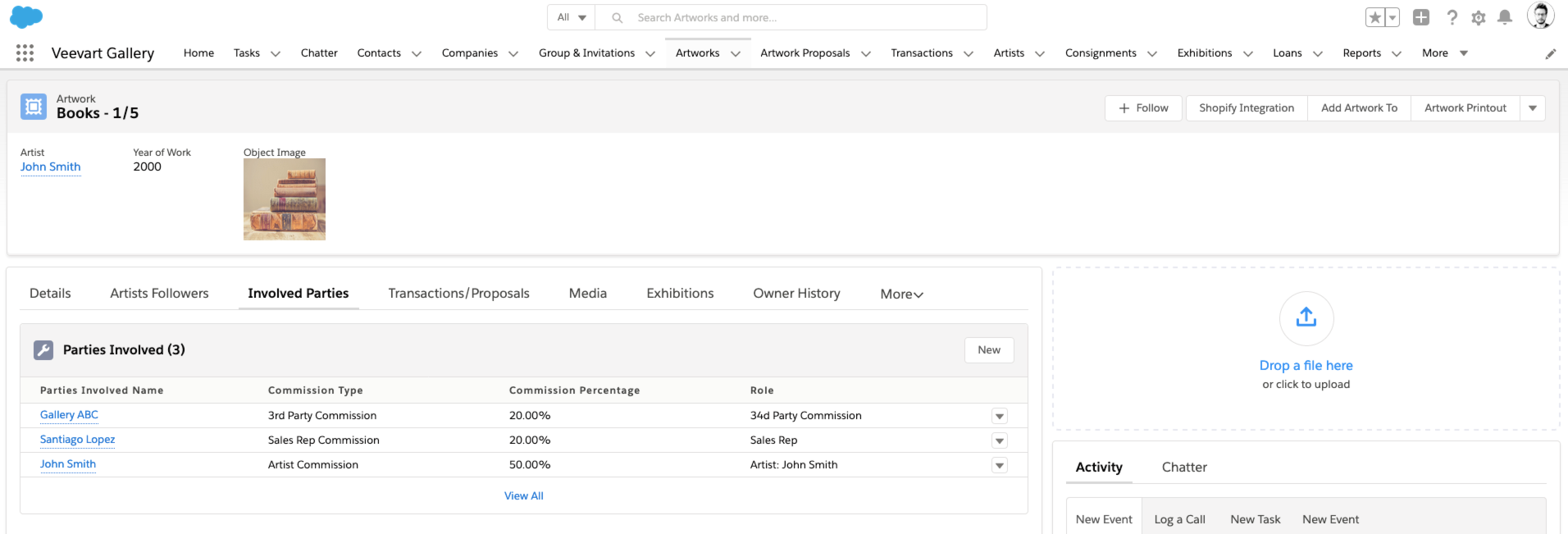Open the Setup gear icon
1568x534 pixels.
click(x=1478, y=17)
